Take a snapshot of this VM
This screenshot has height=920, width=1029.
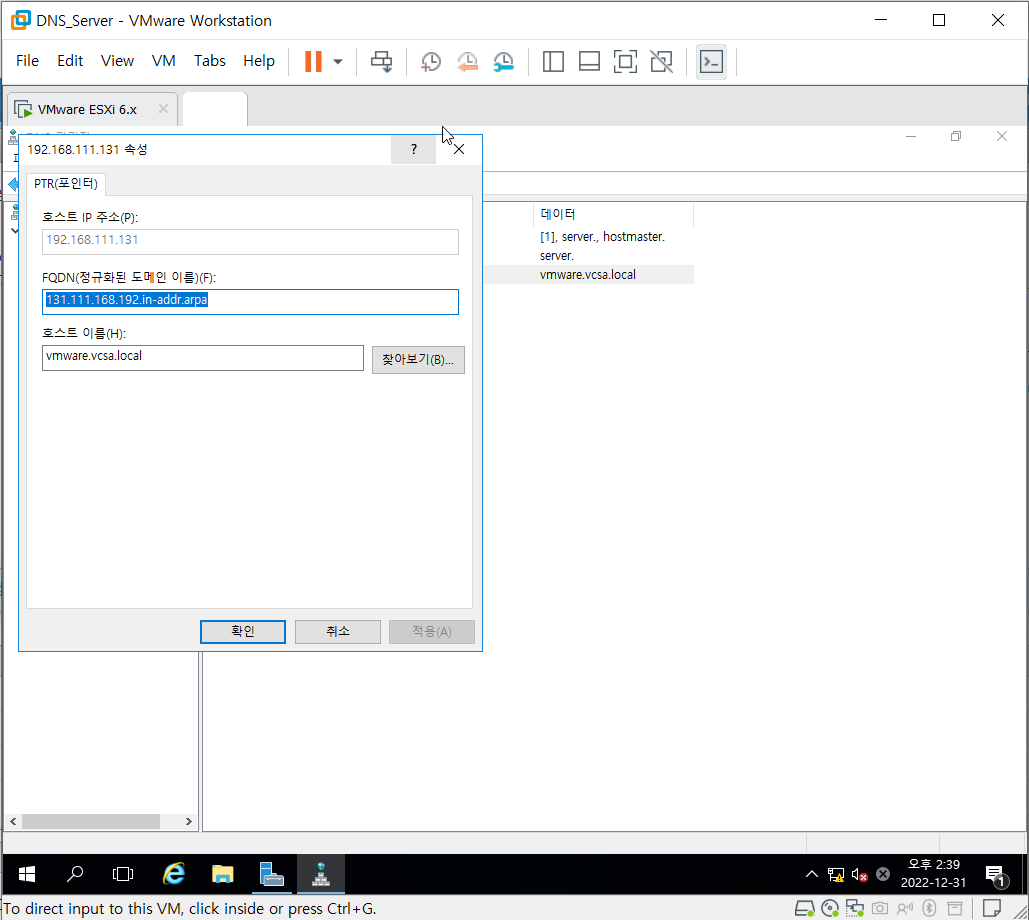[x=430, y=62]
